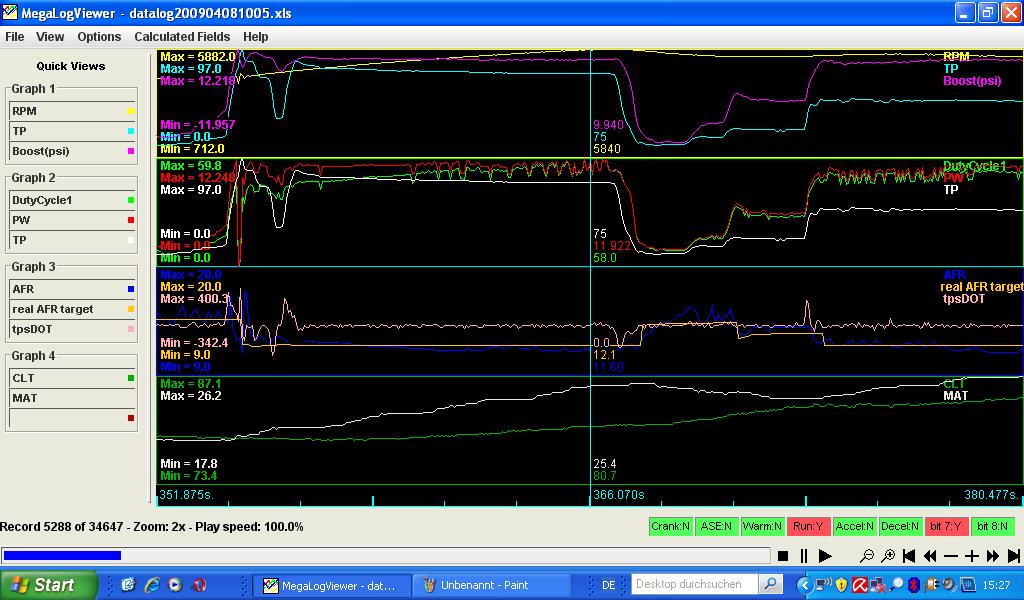The image size is (1024, 600).
Task: Pause the log playback
Action: coord(804,556)
